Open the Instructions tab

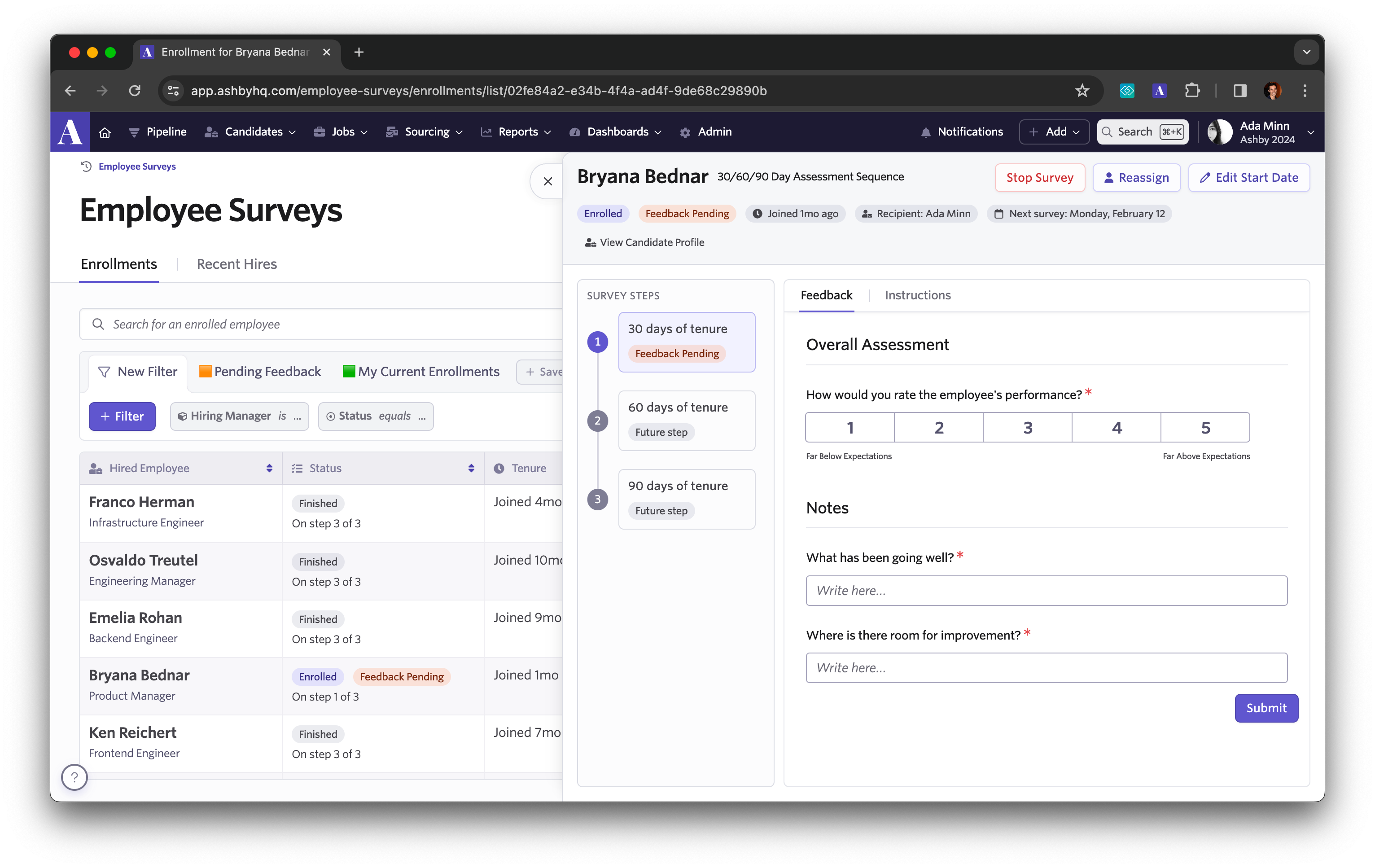click(918, 295)
